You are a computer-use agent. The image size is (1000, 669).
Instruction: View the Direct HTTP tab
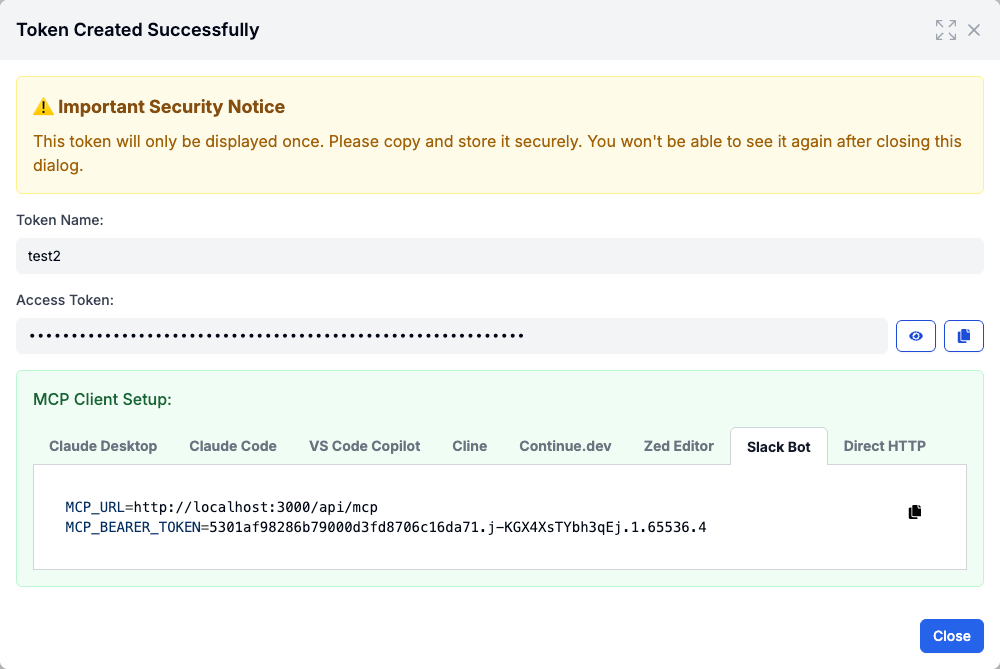(885, 446)
